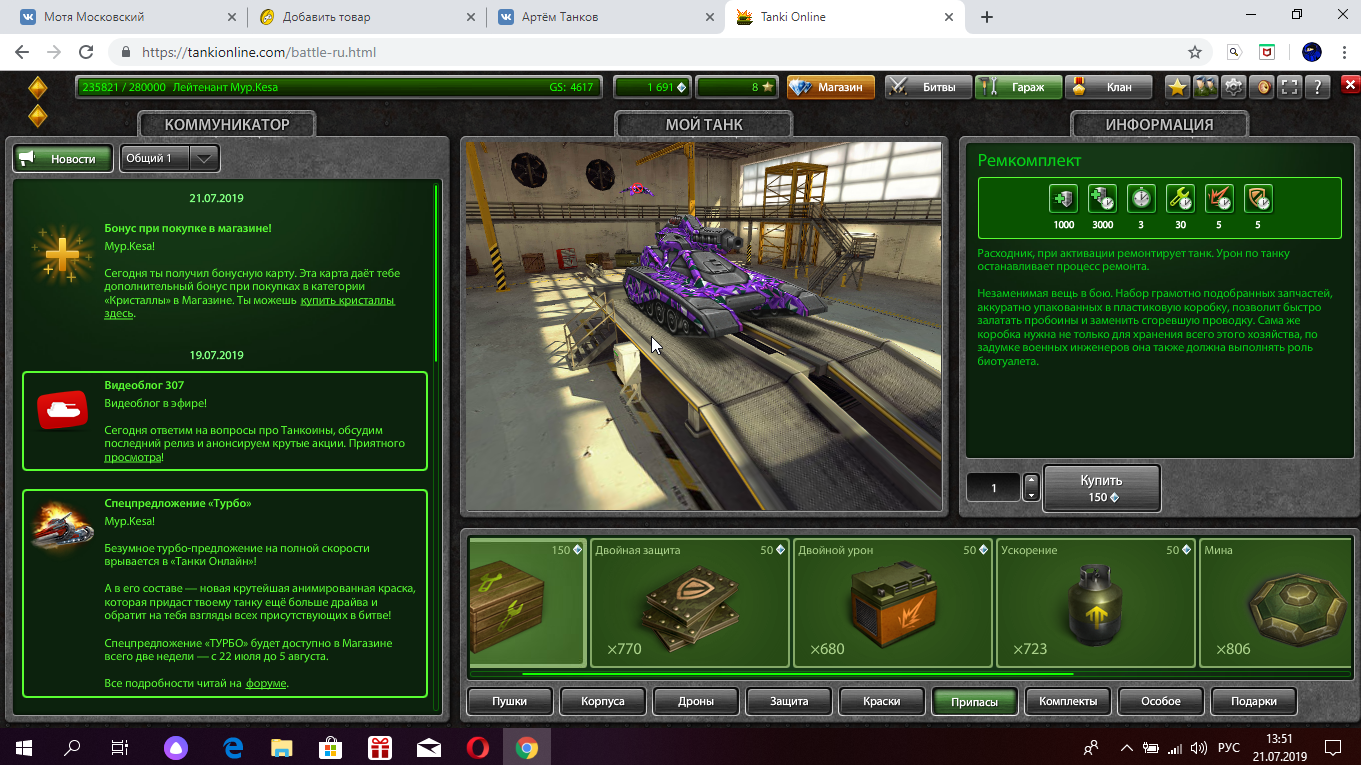1361x765 pixels.
Task: Open the McAfee extension icon
Action: (x=1265, y=52)
